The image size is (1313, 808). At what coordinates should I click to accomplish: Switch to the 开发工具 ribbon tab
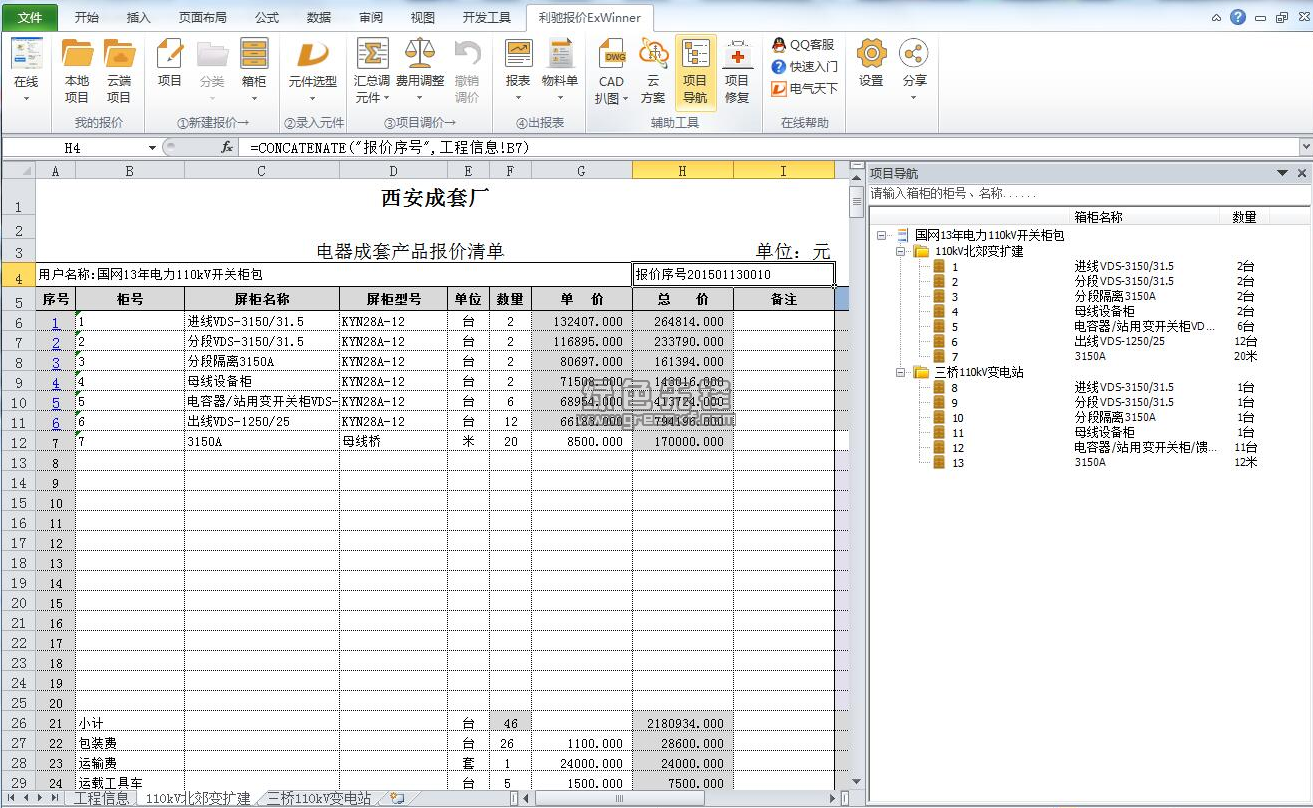point(486,17)
